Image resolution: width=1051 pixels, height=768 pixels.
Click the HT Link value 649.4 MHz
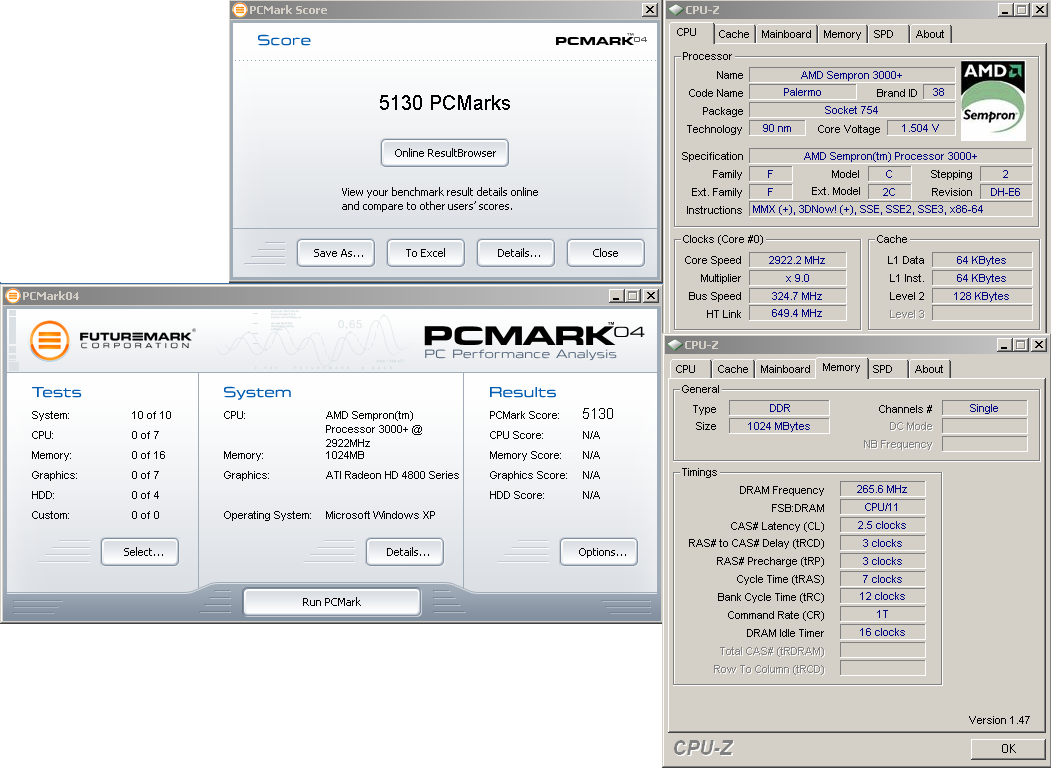pyautogui.click(x=797, y=313)
